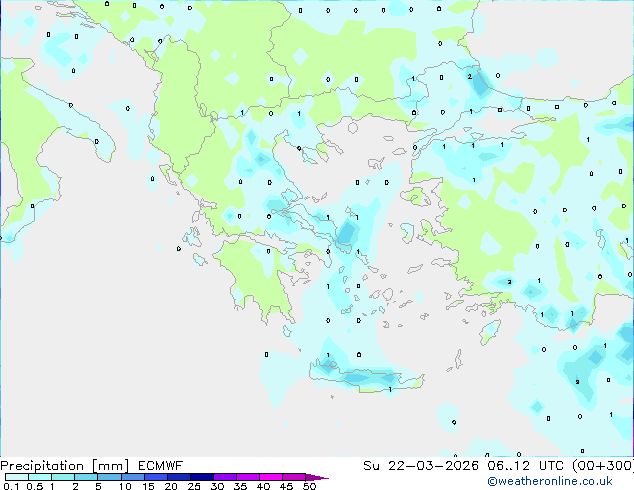
Task: Pick the 20–25 mm dark blue legend swatch
Action: (179, 477)
